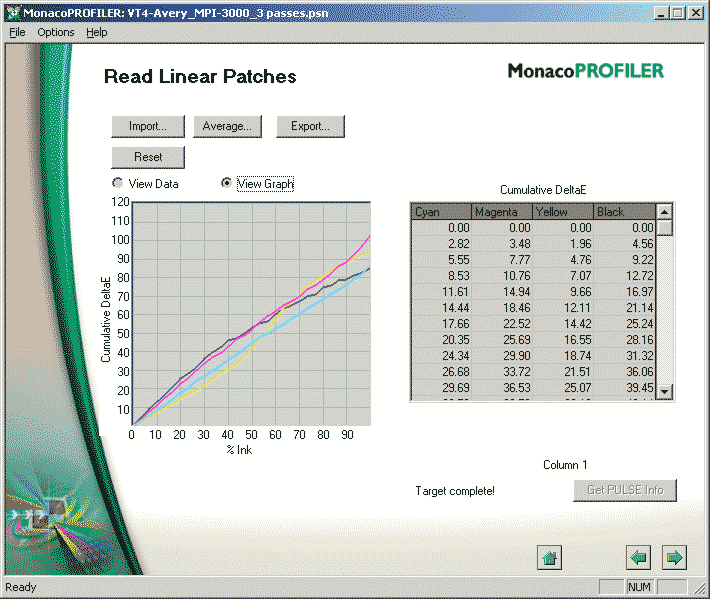This screenshot has width=710, height=599.
Task: Open the Help menu
Action: (96, 32)
